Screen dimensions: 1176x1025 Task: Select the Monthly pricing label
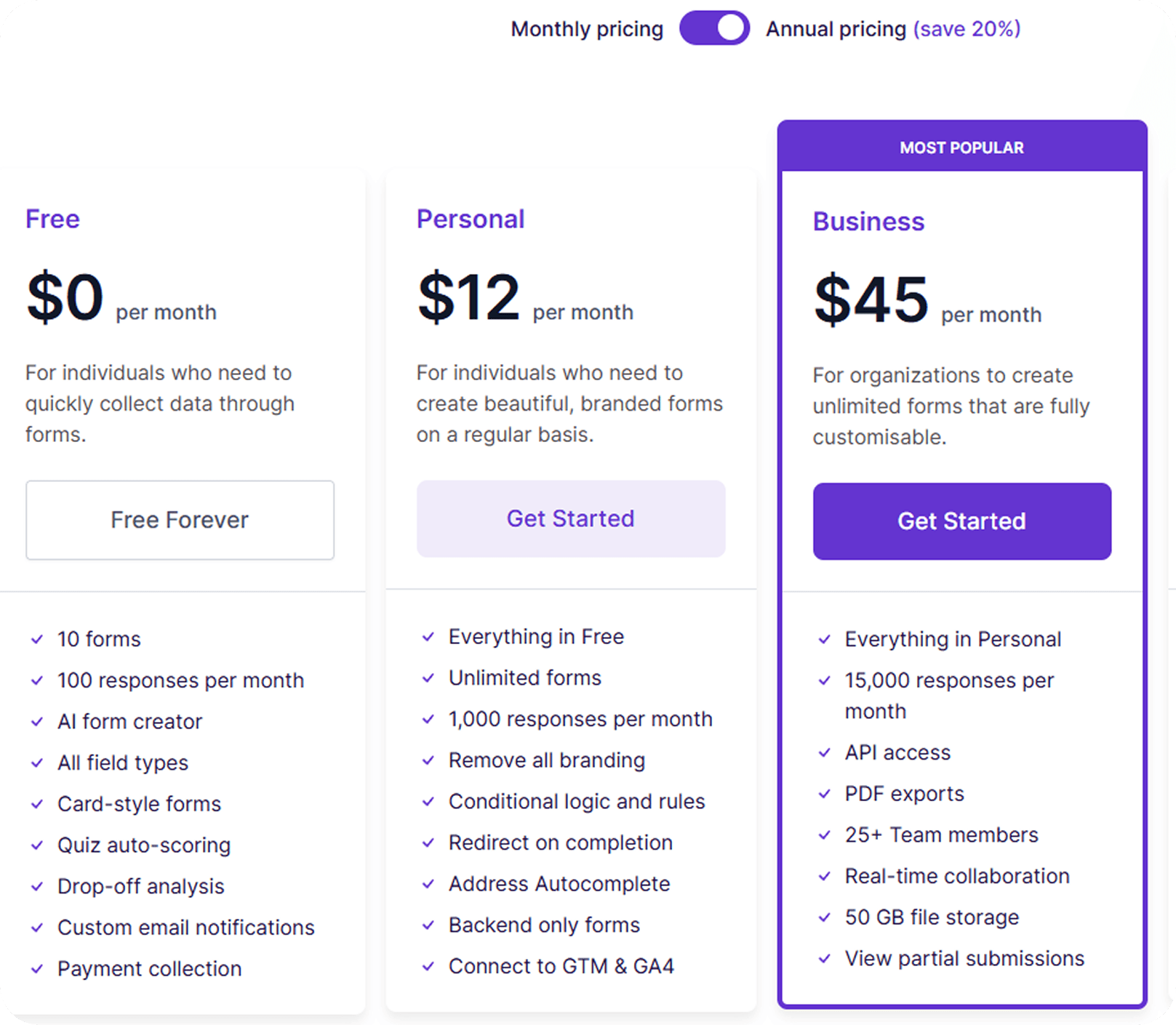[587, 29]
